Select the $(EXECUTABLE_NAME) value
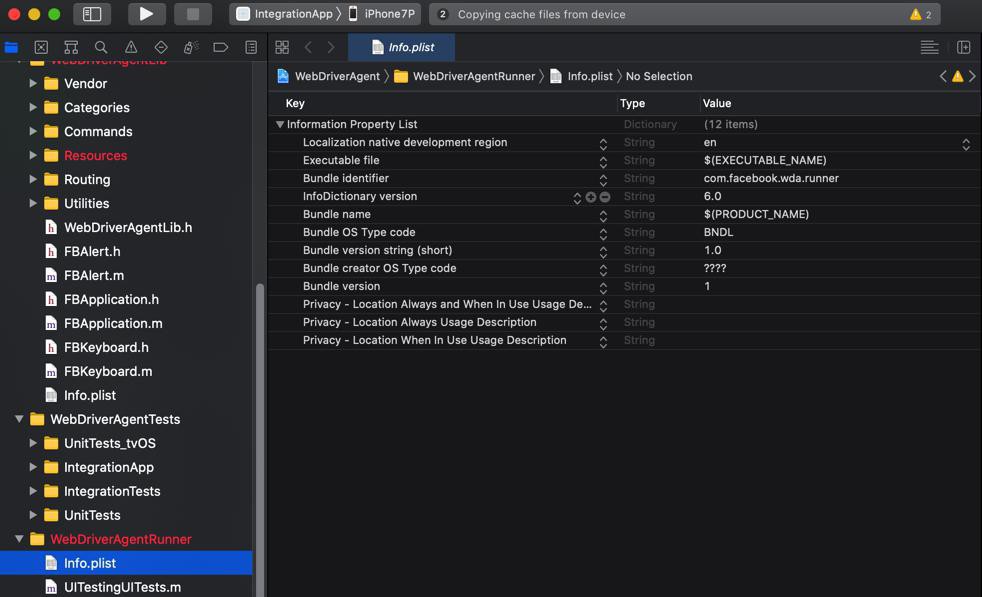The width and height of the screenshot is (982, 597). point(765,160)
